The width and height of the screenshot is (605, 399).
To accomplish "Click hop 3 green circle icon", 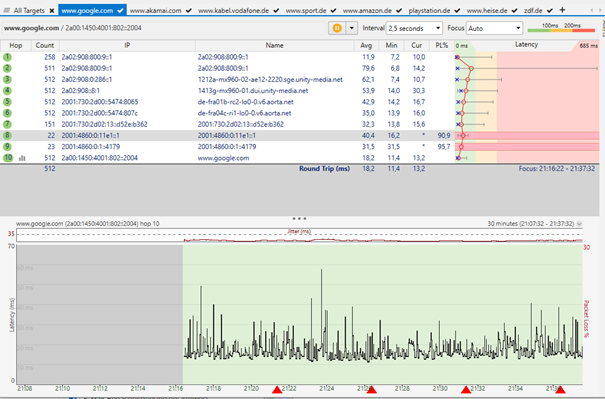I will (x=7, y=79).
